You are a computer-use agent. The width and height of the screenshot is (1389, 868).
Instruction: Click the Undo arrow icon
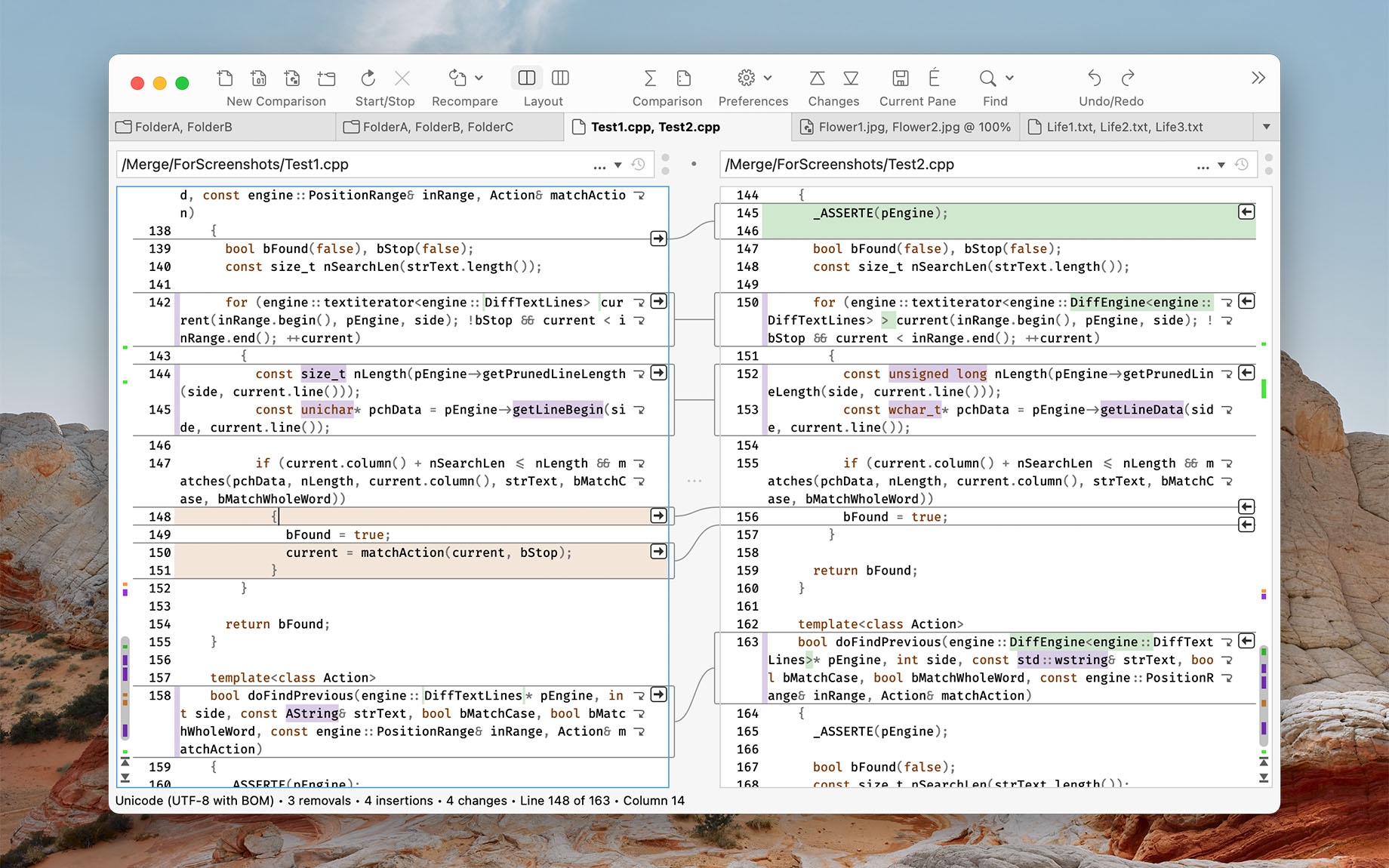(x=1094, y=78)
